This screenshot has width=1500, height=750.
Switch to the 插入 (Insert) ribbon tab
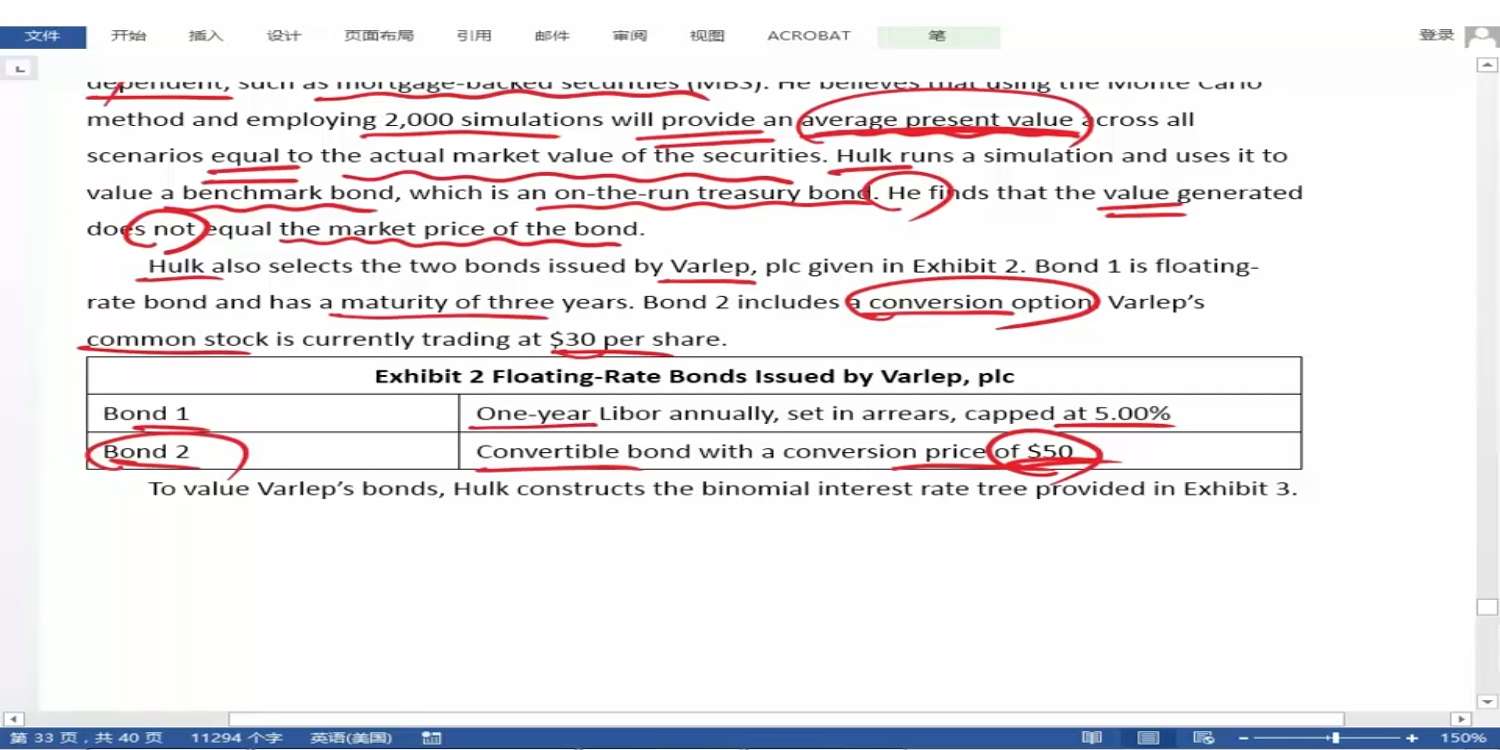pos(206,36)
